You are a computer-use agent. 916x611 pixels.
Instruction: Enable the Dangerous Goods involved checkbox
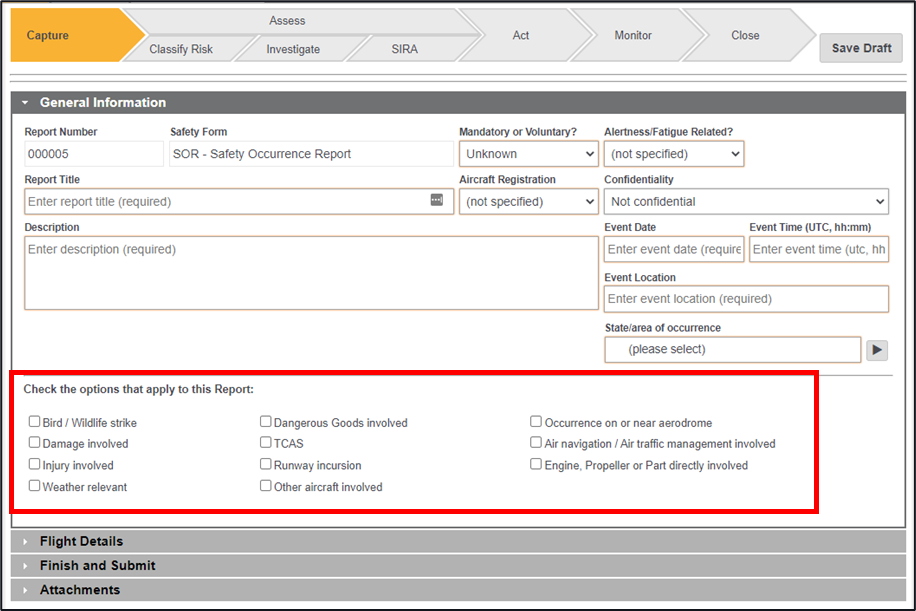266,422
